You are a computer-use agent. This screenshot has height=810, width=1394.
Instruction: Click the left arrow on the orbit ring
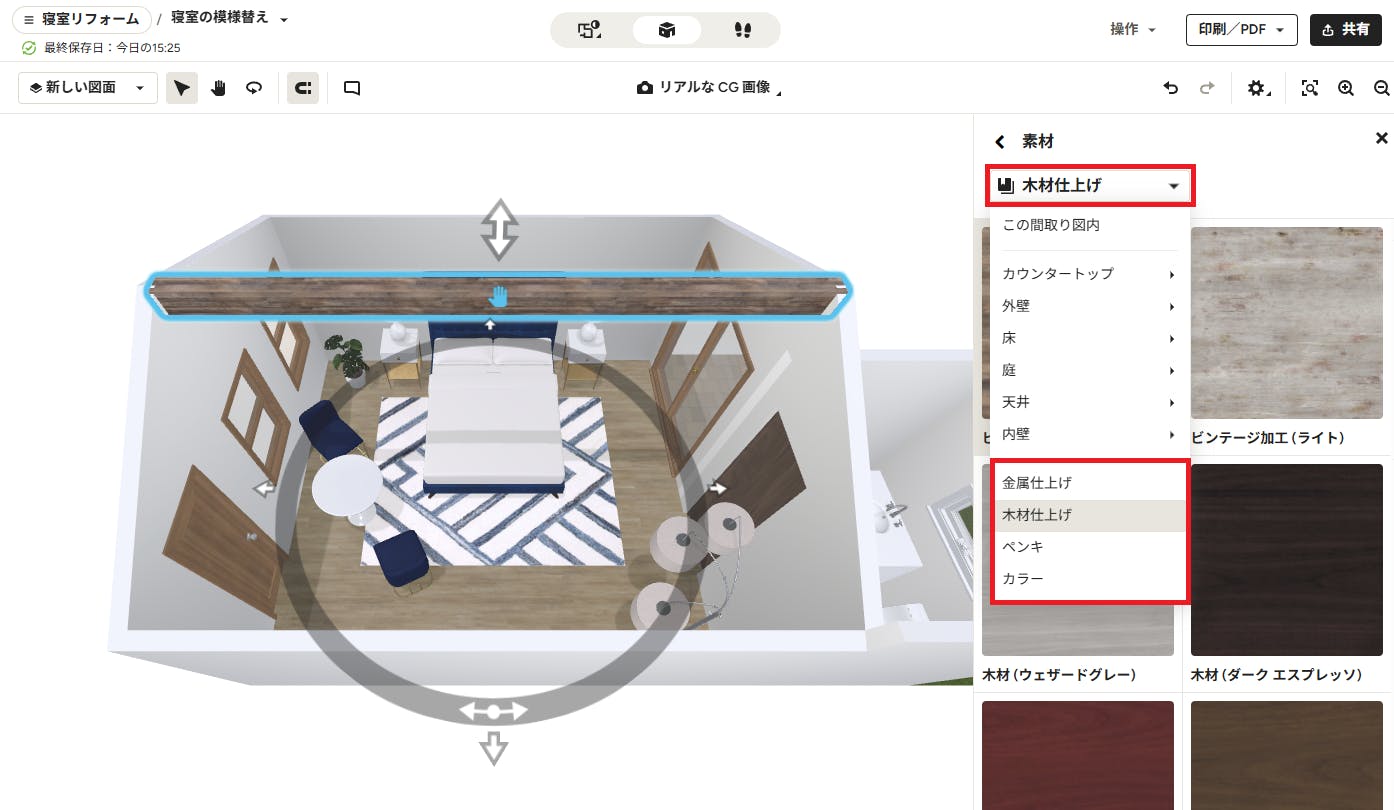click(x=264, y=488)
